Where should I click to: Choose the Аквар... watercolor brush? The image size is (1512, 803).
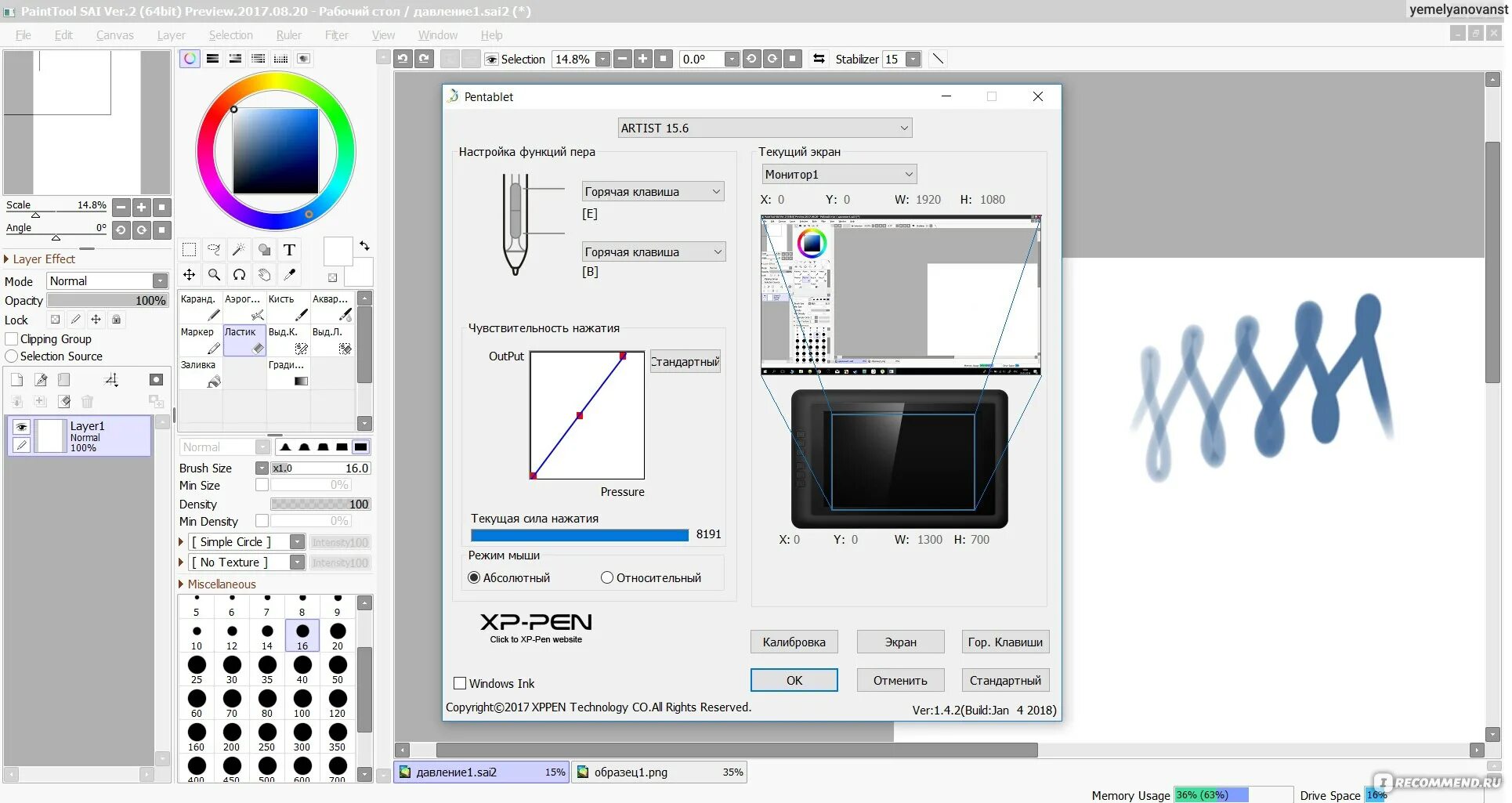pyautogui.click(x=332, y=307)
